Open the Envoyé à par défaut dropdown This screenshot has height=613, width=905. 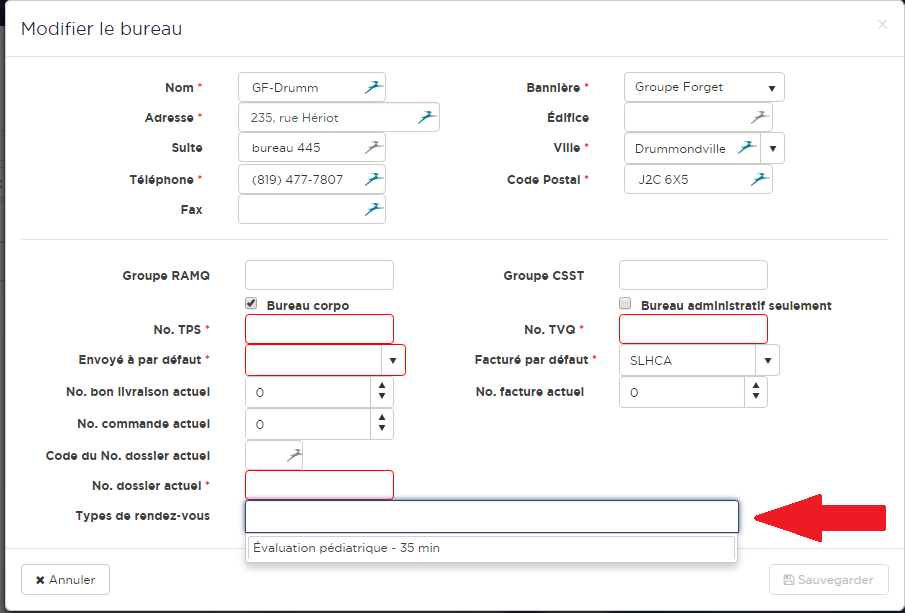tap(393, 360)
